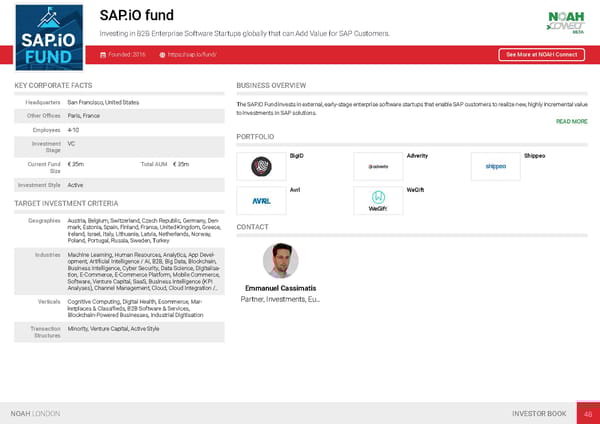This screenshot has width=600, height=424.
Task: Click the Target Investment Criteria heading
Action: (x=65, y=204)
